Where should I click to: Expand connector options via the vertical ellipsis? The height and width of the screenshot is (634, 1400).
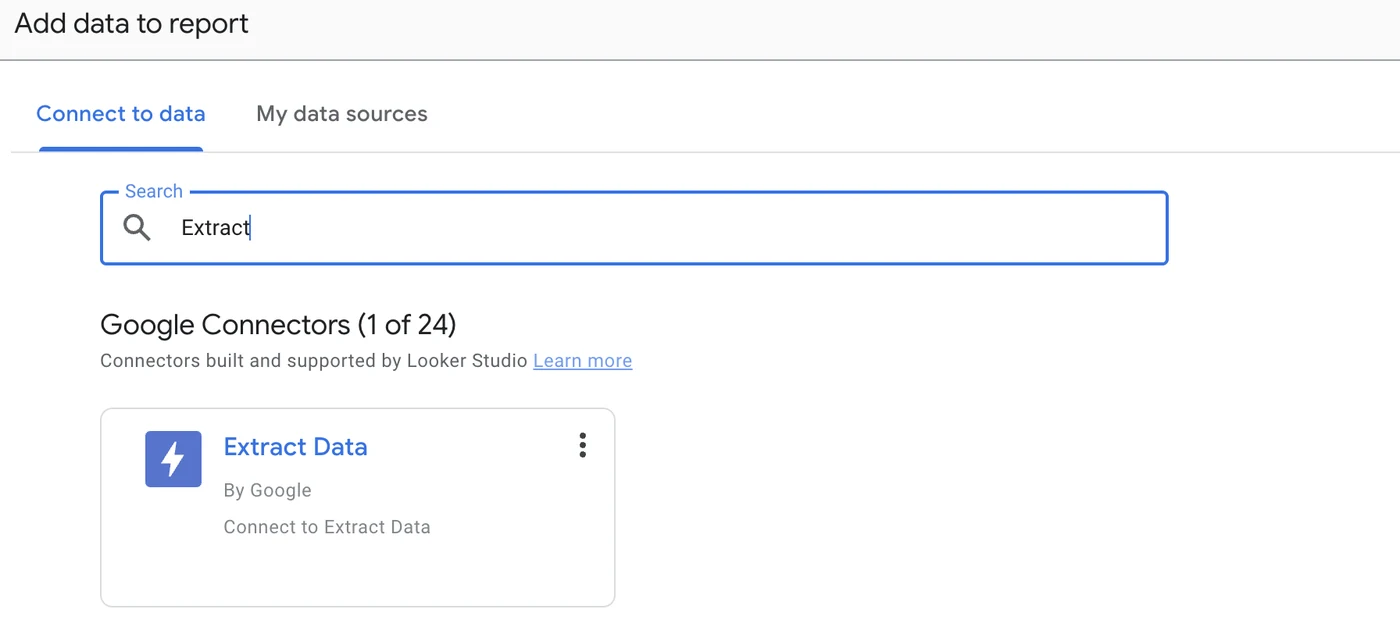(582, 445)
